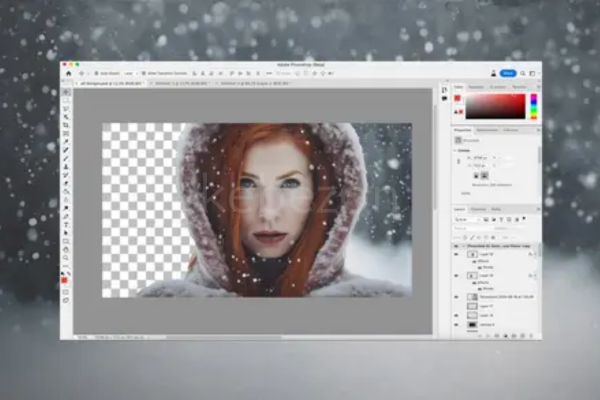600x400 pixels.
Task: Click the lock all padlock icon
Action: tap(493, 237)
